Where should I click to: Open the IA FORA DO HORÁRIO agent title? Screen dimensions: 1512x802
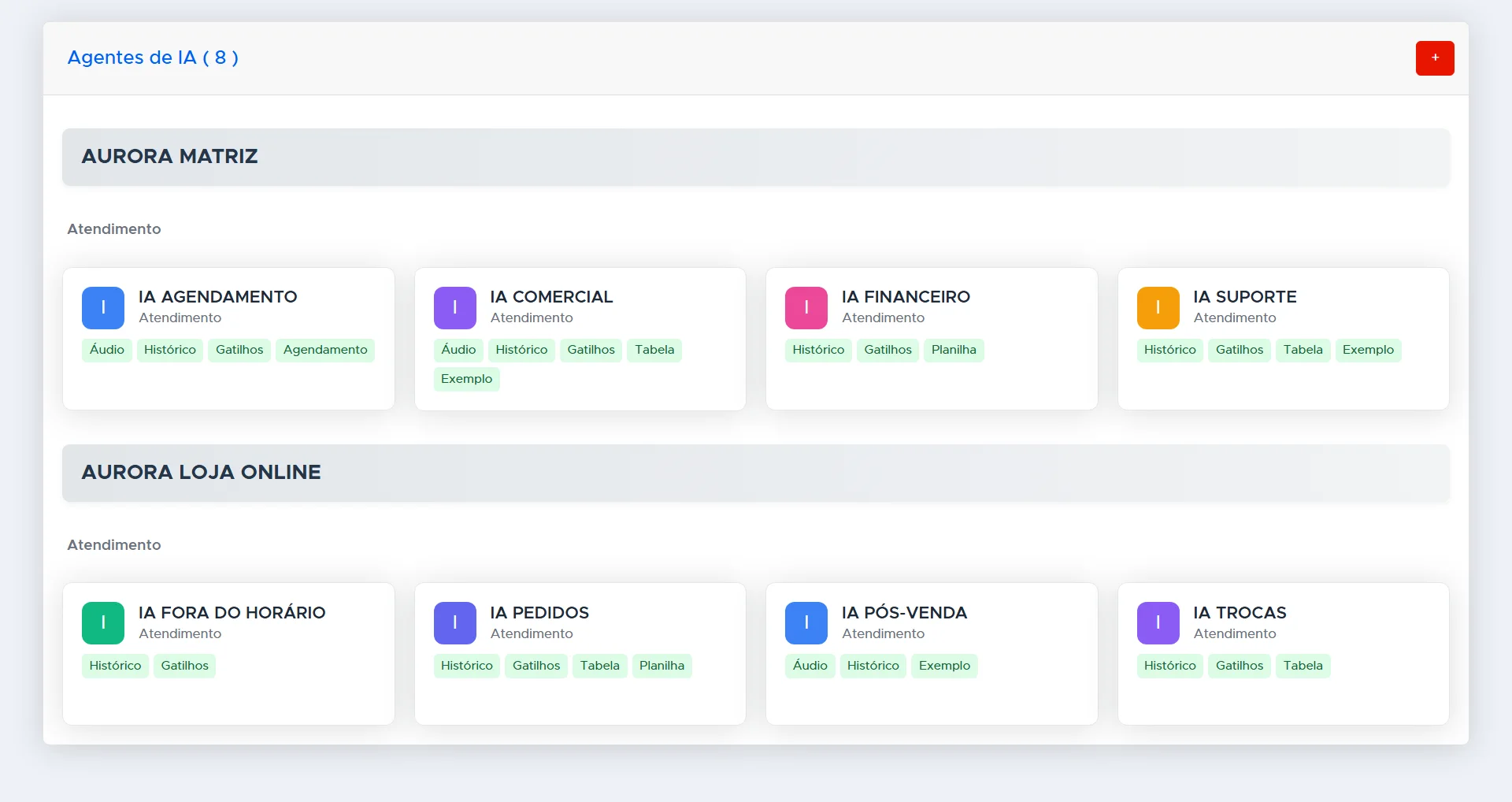pos(232,612)
